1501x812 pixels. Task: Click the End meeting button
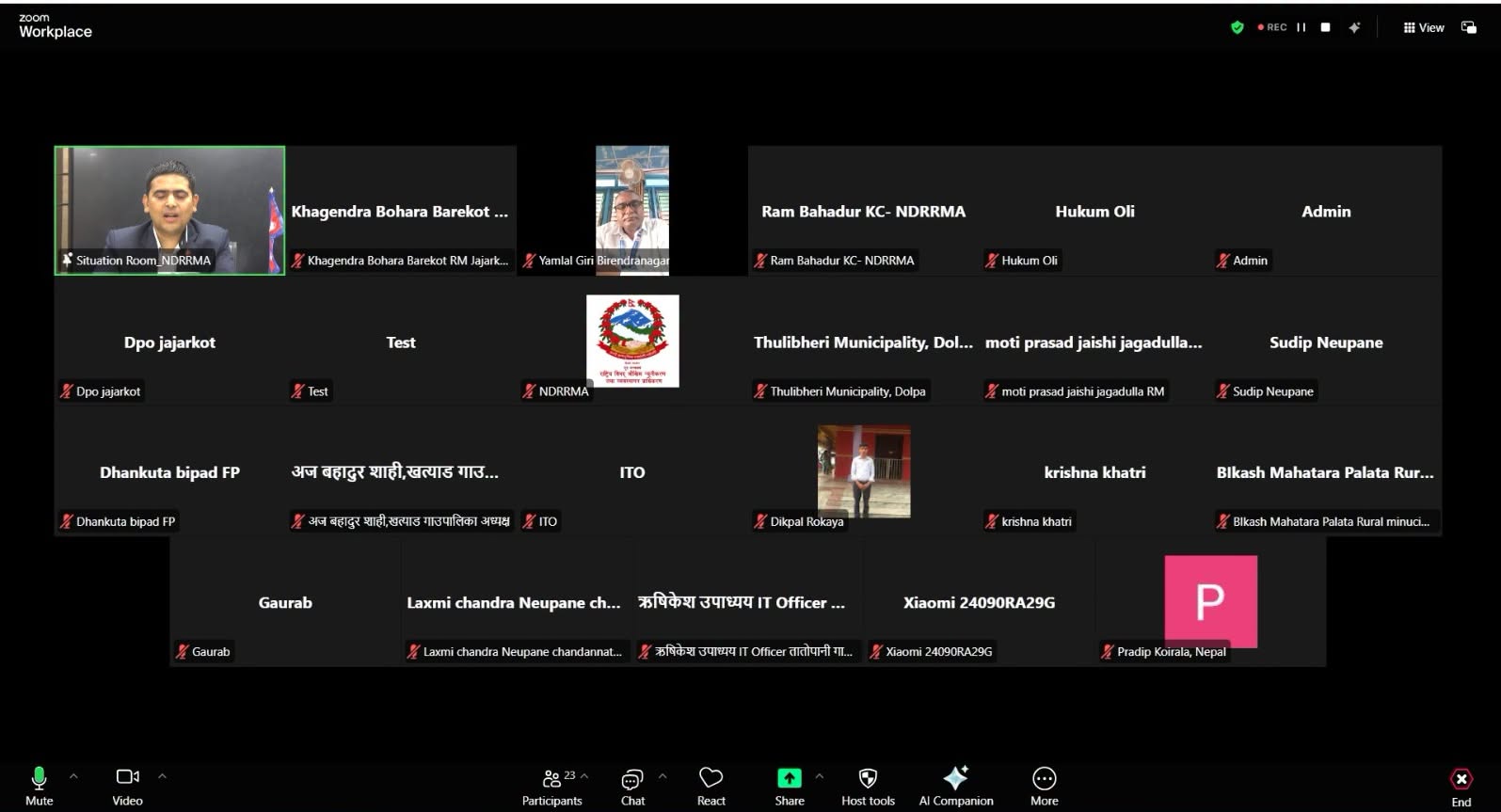tap(1461, 787)
